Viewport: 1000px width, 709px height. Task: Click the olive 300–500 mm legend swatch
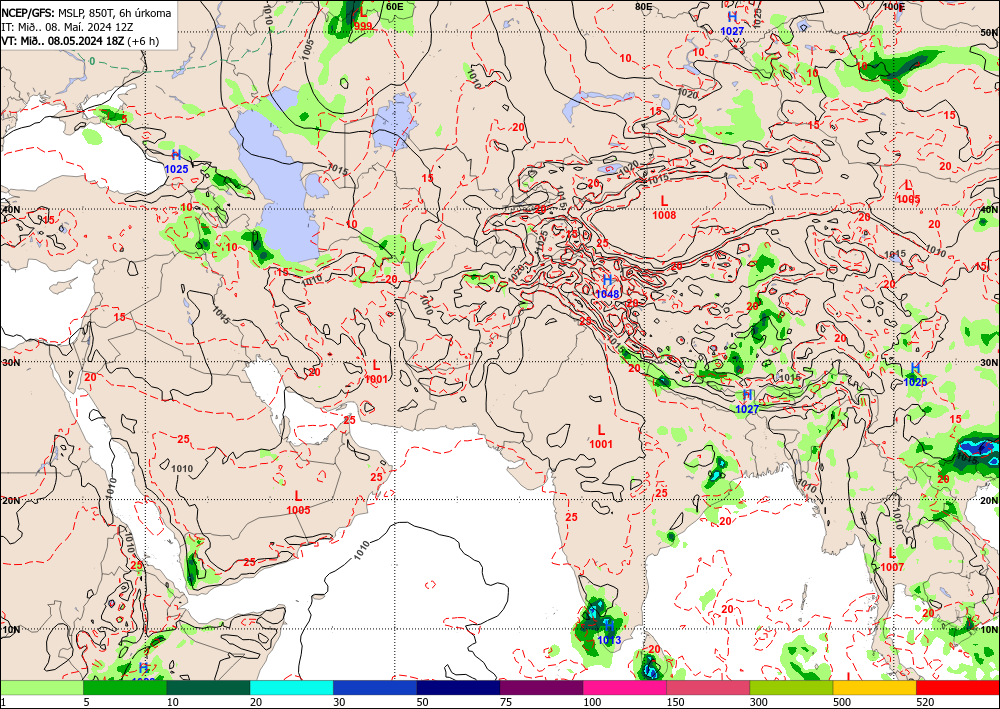pos(791,688)
